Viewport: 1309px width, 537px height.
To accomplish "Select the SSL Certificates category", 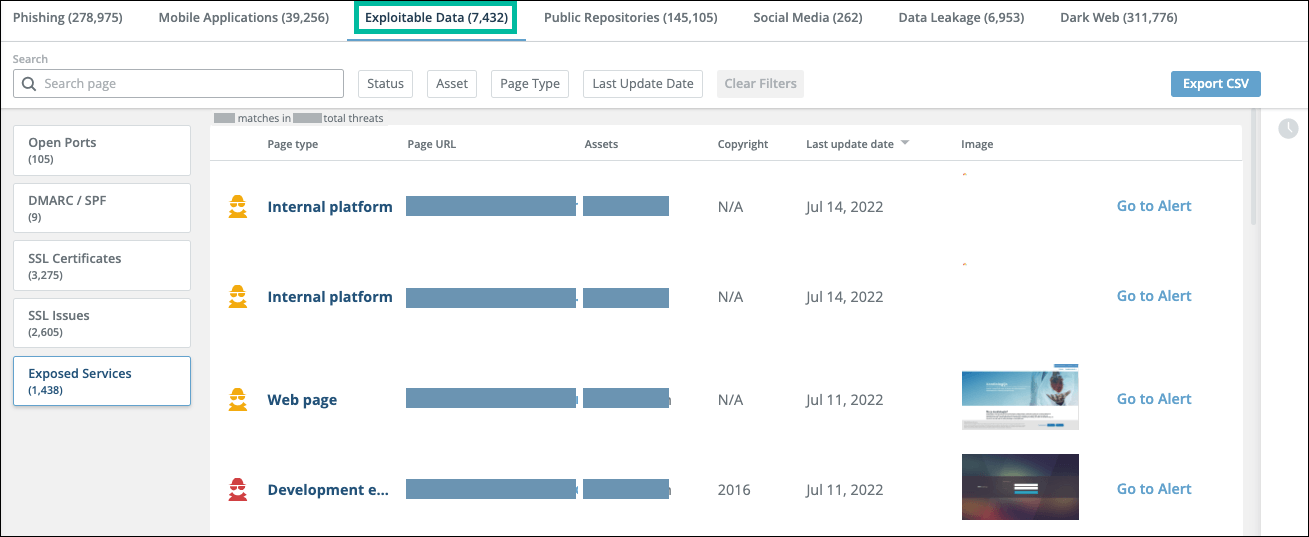I will 101,266.
